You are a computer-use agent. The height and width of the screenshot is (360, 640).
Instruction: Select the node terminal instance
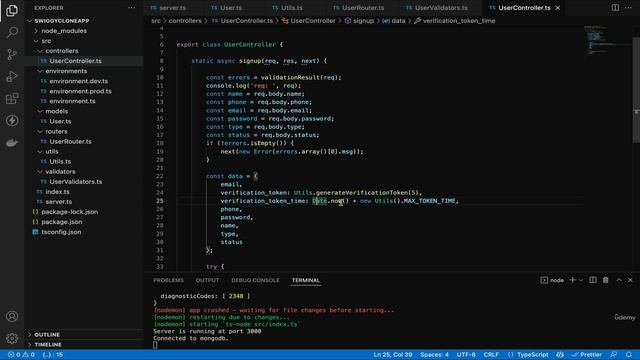552,280
